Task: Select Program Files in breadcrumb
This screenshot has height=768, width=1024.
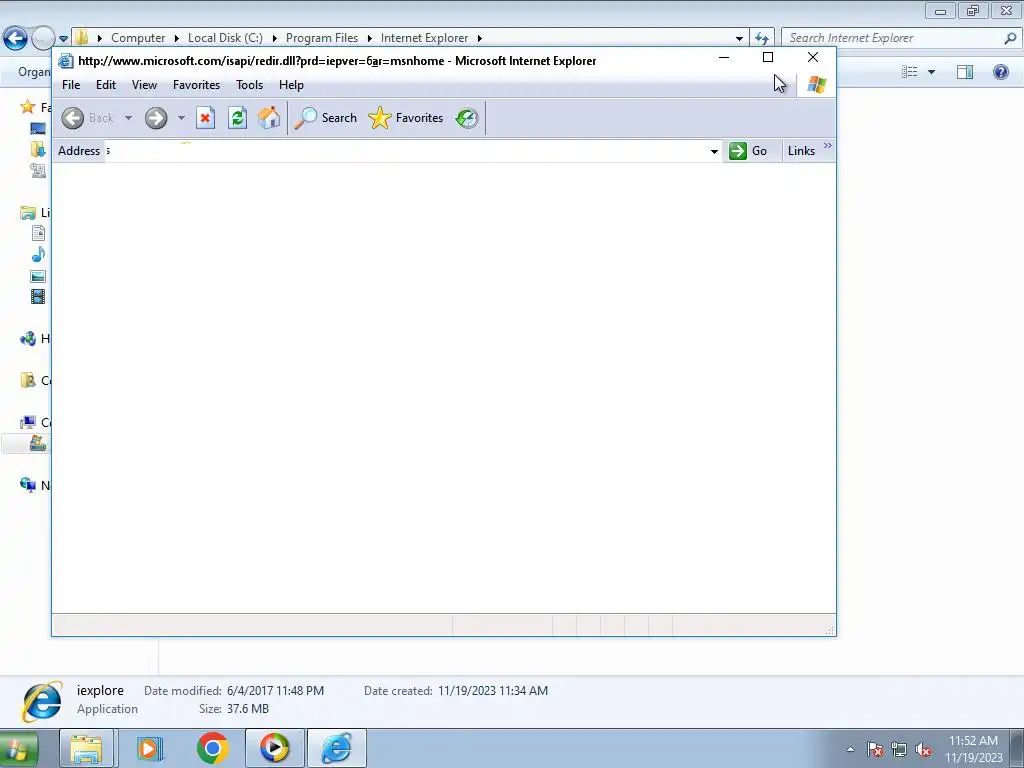Action: coord(322,38)
